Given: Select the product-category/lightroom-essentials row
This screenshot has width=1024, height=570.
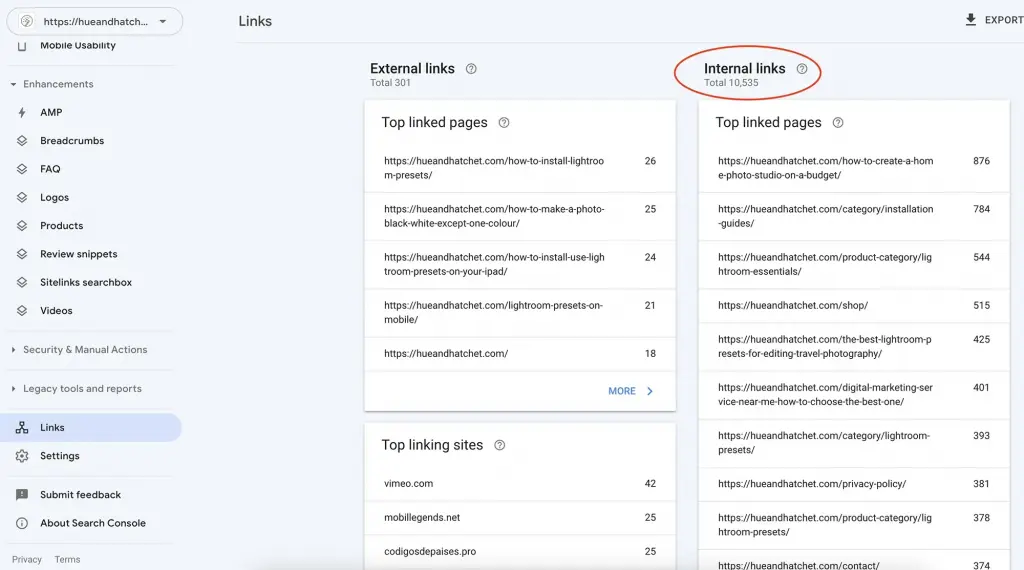Looking at the screenshot, I should point(854,264).
